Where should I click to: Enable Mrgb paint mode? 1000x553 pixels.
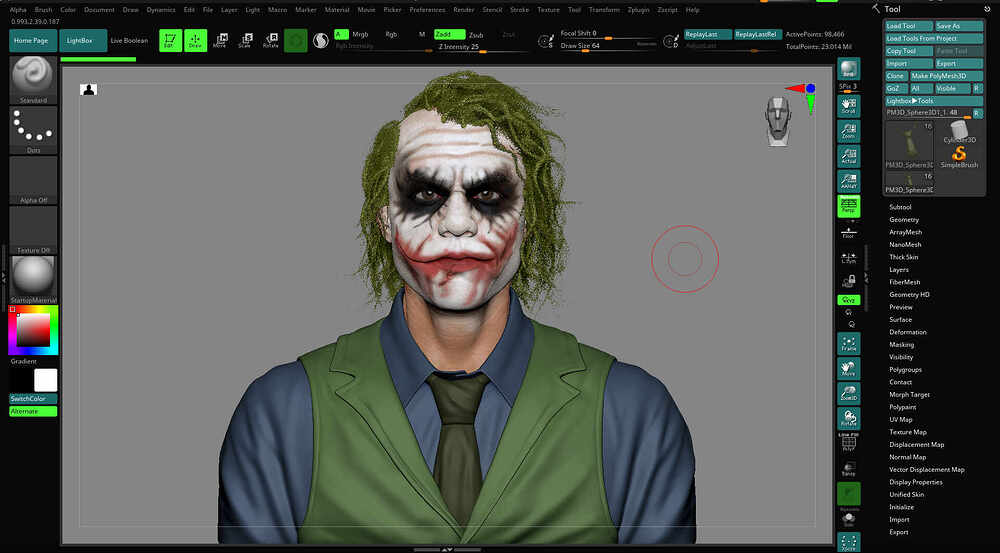360,34
